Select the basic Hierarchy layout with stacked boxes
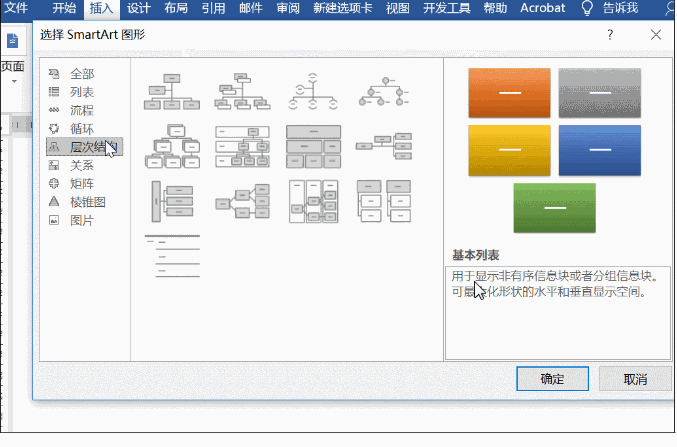This screenshot has width=677, height=447. pyautogui.click(x=172, y=146)
